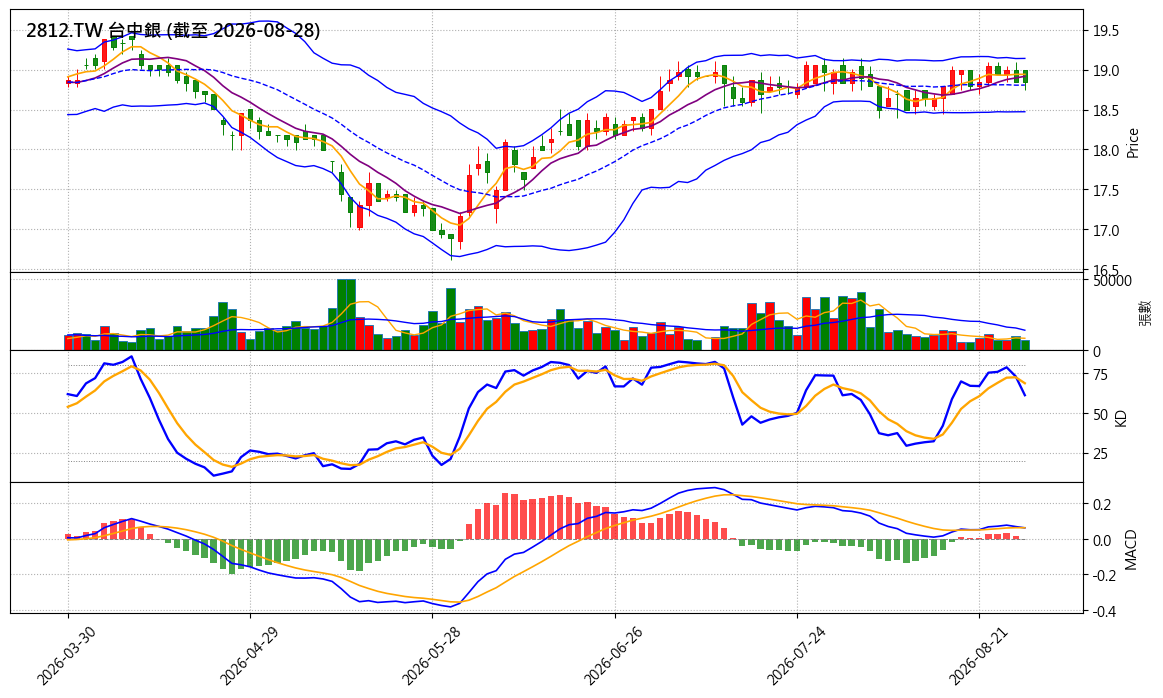
Task: Click the 2026-03-30 date label
Action: [66, 655]
